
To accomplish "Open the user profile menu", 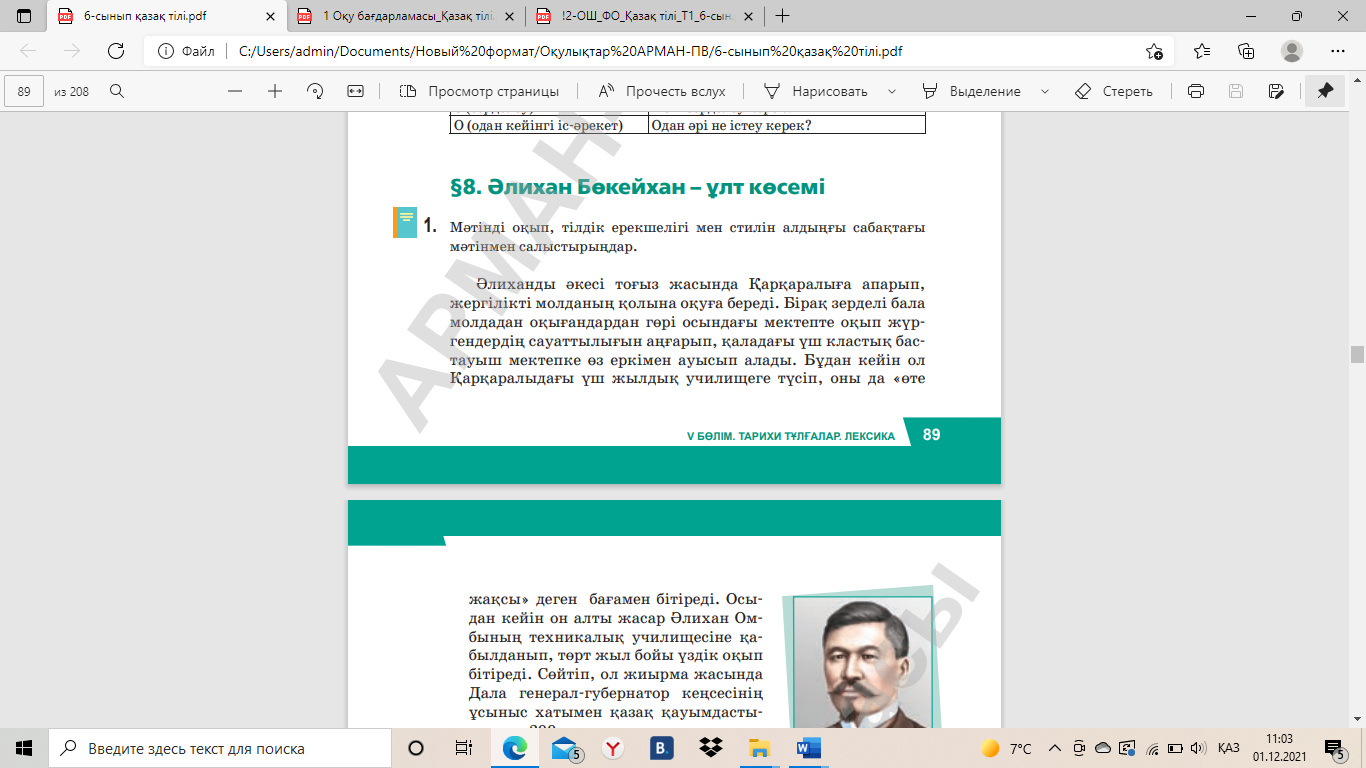I will point(1292,52).
